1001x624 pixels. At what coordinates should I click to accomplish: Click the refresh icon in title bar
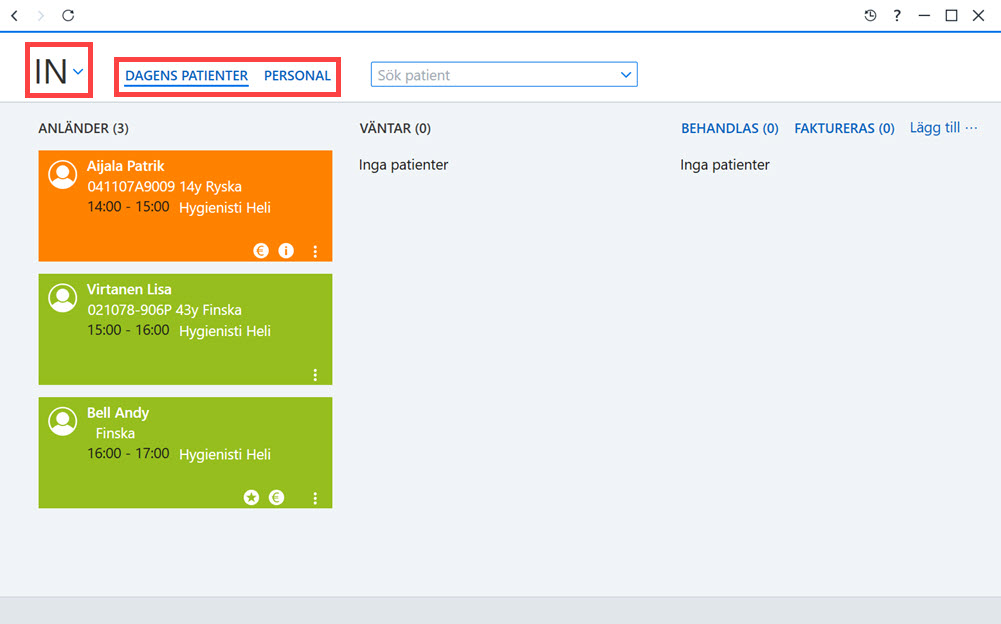point(68,15)
